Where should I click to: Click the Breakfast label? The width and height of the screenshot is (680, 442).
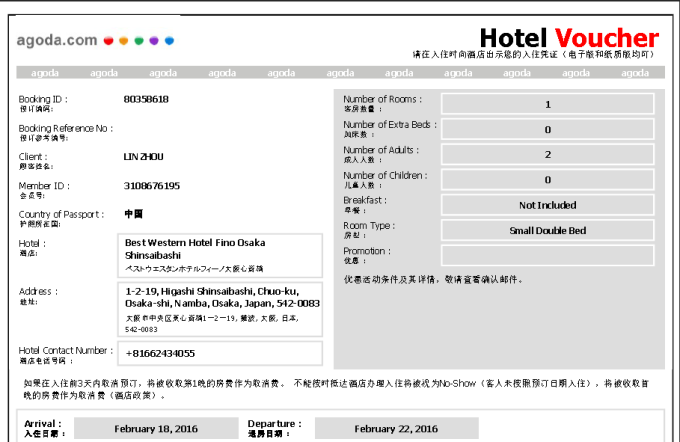point(365,200)
